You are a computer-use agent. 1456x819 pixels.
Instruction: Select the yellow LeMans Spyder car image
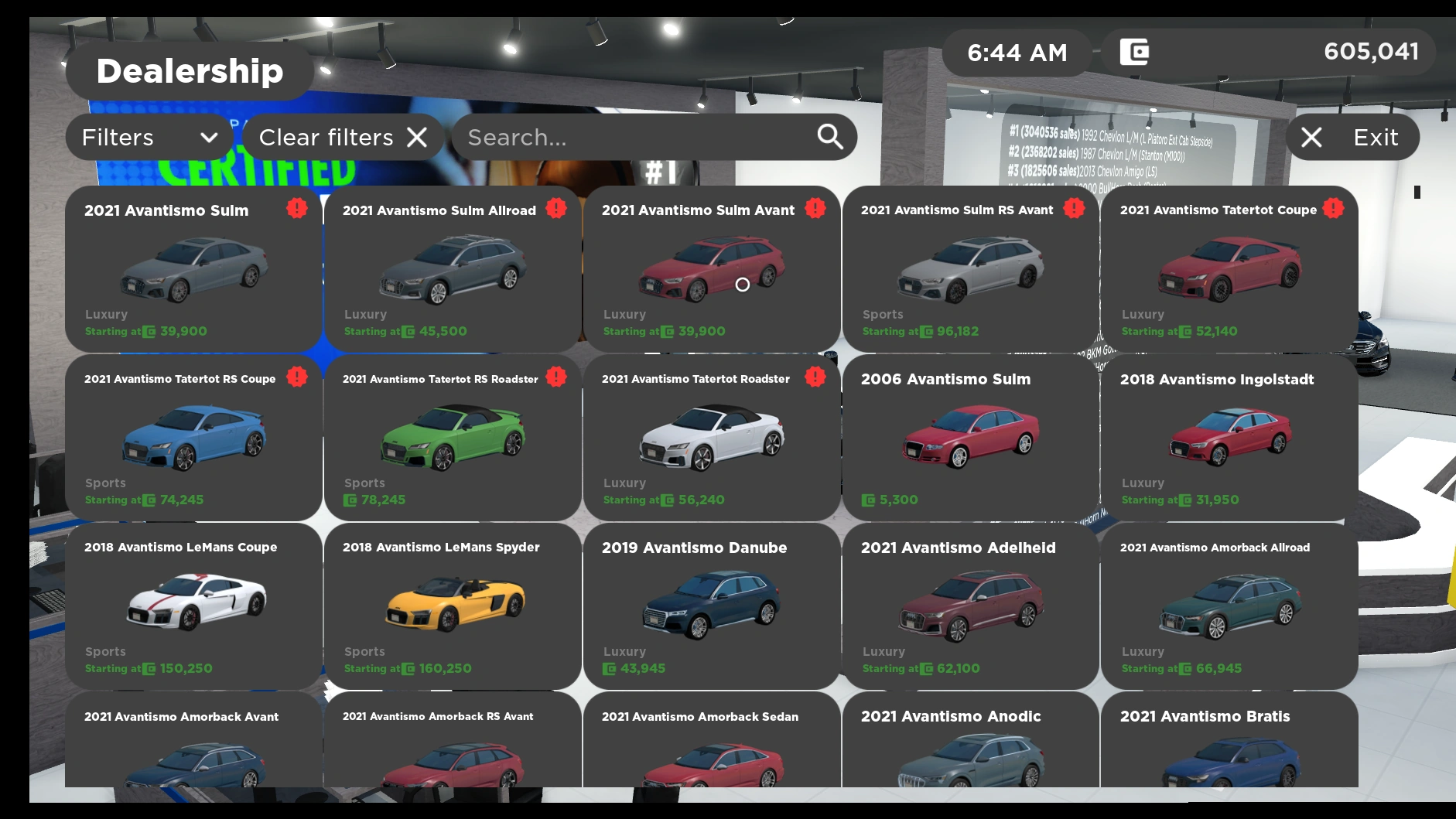pyautogui.click(x=452, y=606)
